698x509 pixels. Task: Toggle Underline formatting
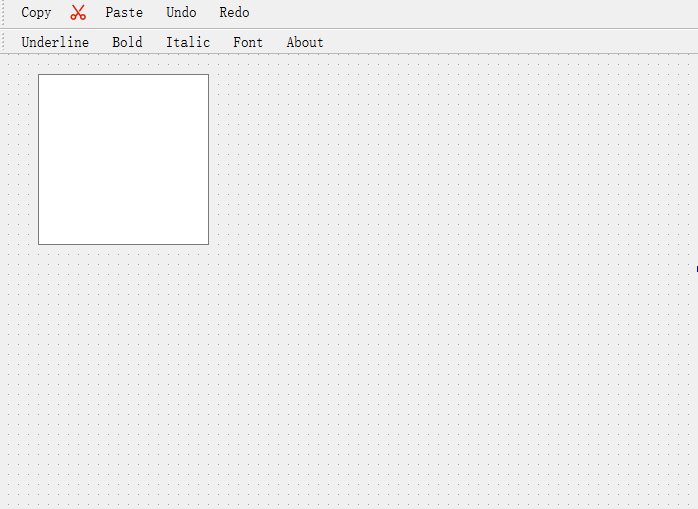(x=55, y=42)
